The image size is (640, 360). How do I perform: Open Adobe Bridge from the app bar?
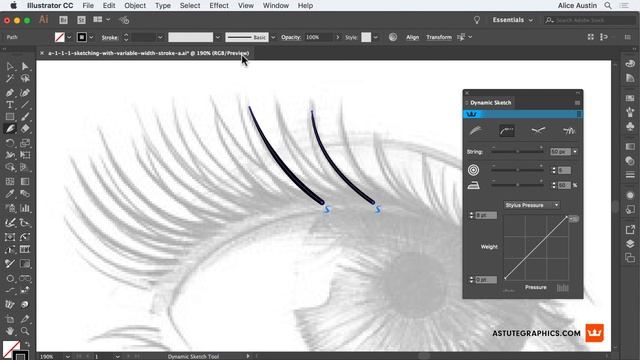pyautogui.click(x=63, y=20)
